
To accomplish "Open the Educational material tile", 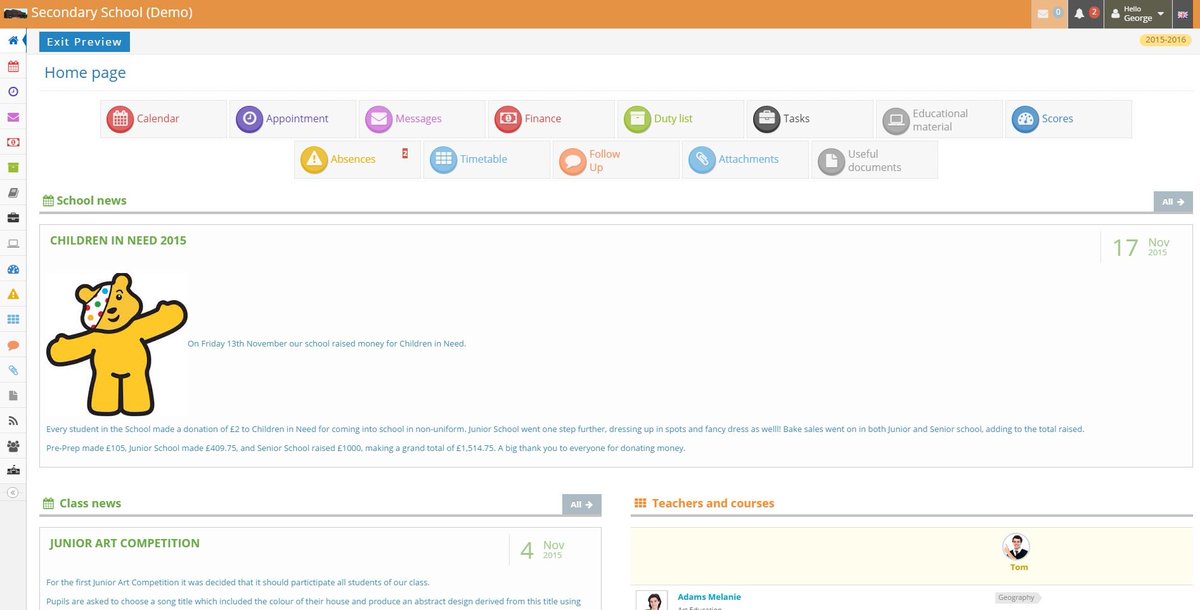I will click(939, 119).
